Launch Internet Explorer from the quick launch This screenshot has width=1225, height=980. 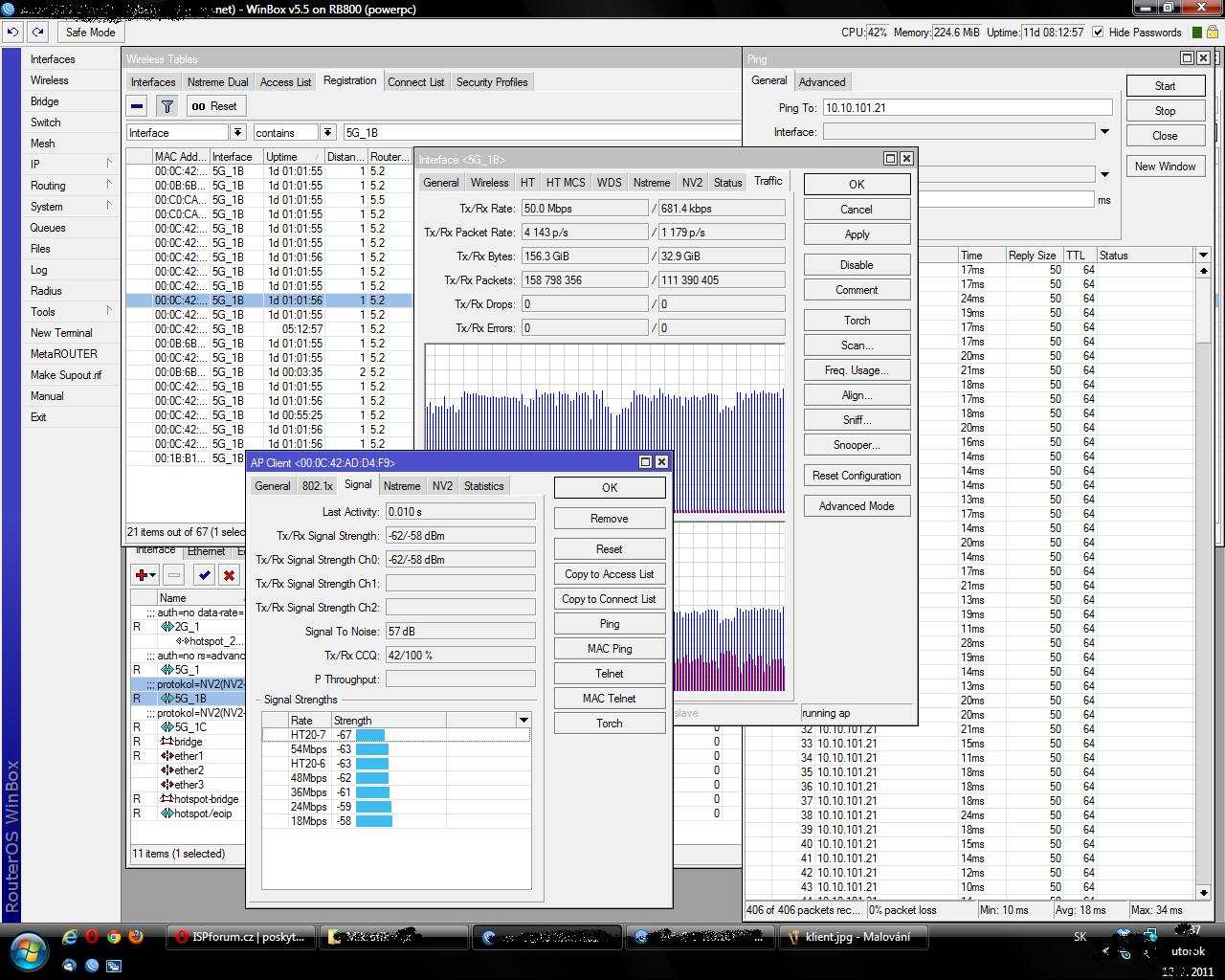pyautogui.click(x=69, y=938)
